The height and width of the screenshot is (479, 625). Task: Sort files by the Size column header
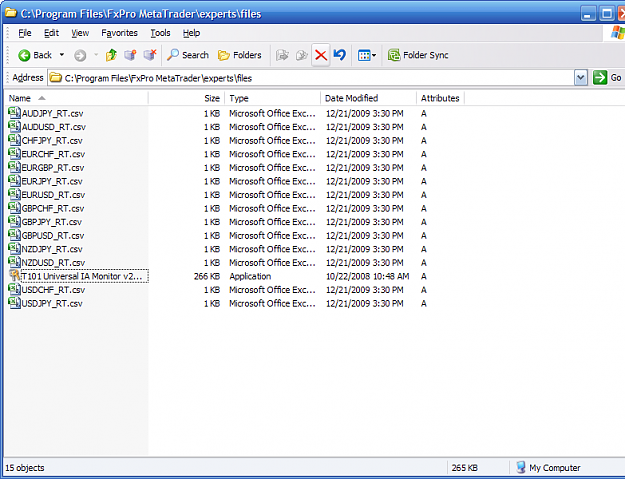(187, 98)
